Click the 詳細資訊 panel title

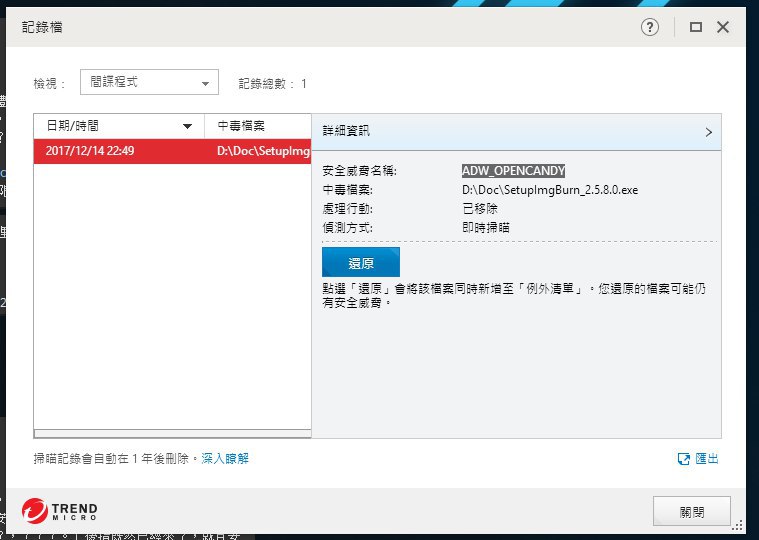[x=346, y=131]
